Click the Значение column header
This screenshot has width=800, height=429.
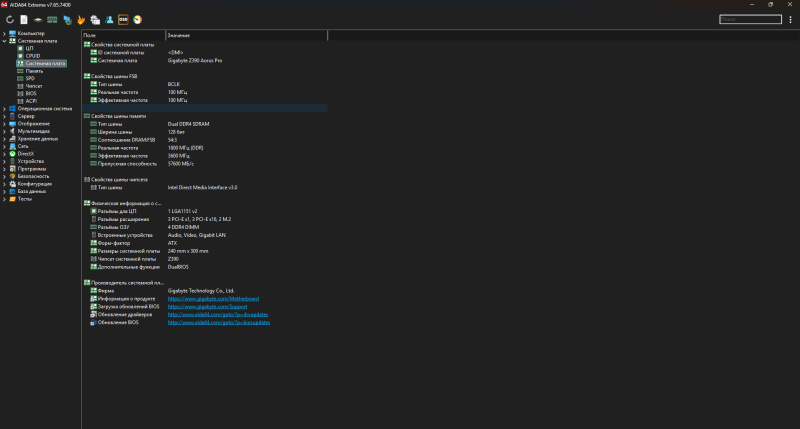[178, 35]
